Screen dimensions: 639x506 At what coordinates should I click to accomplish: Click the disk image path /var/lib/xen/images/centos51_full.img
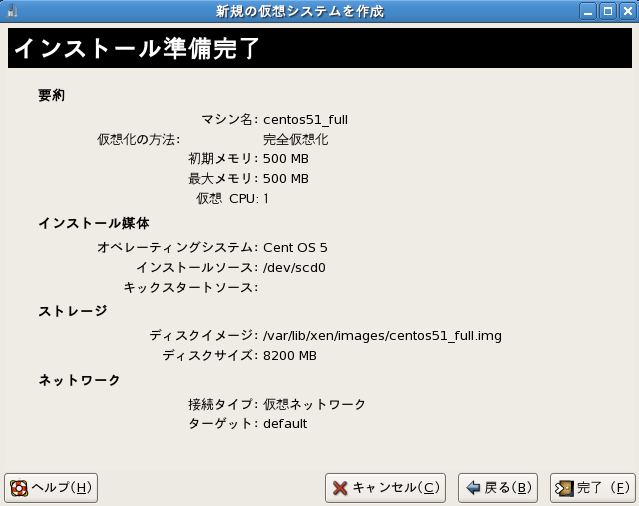point(382,336)
